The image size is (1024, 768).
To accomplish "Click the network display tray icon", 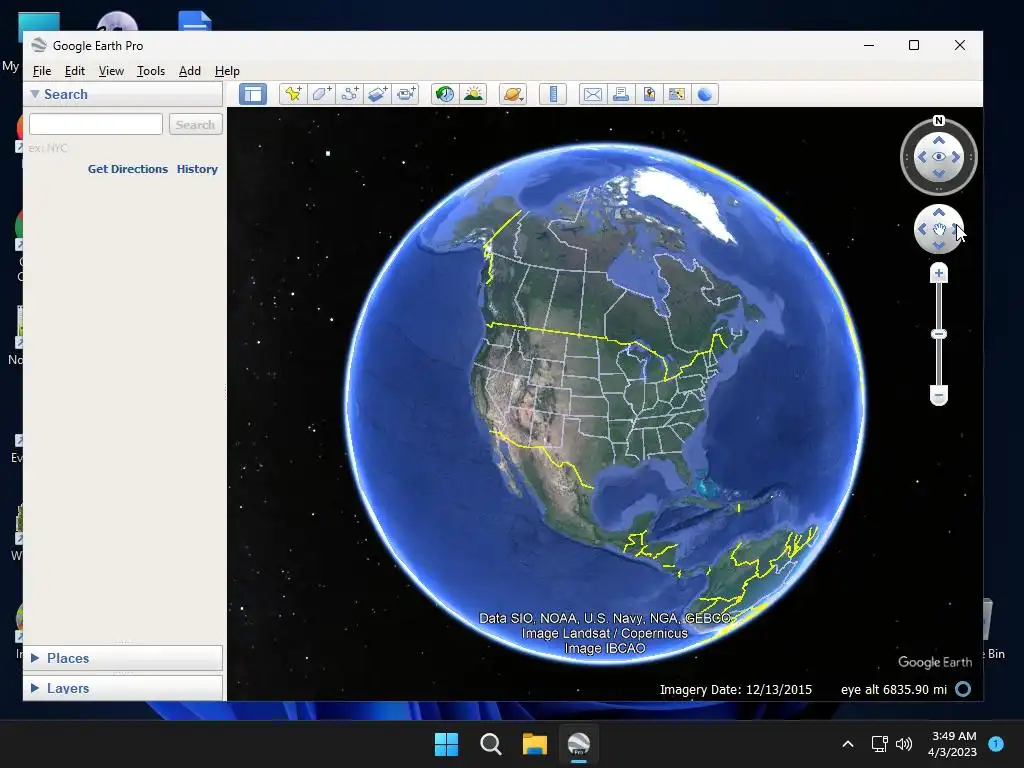I will pyautogui.click(x=879, y=744).
